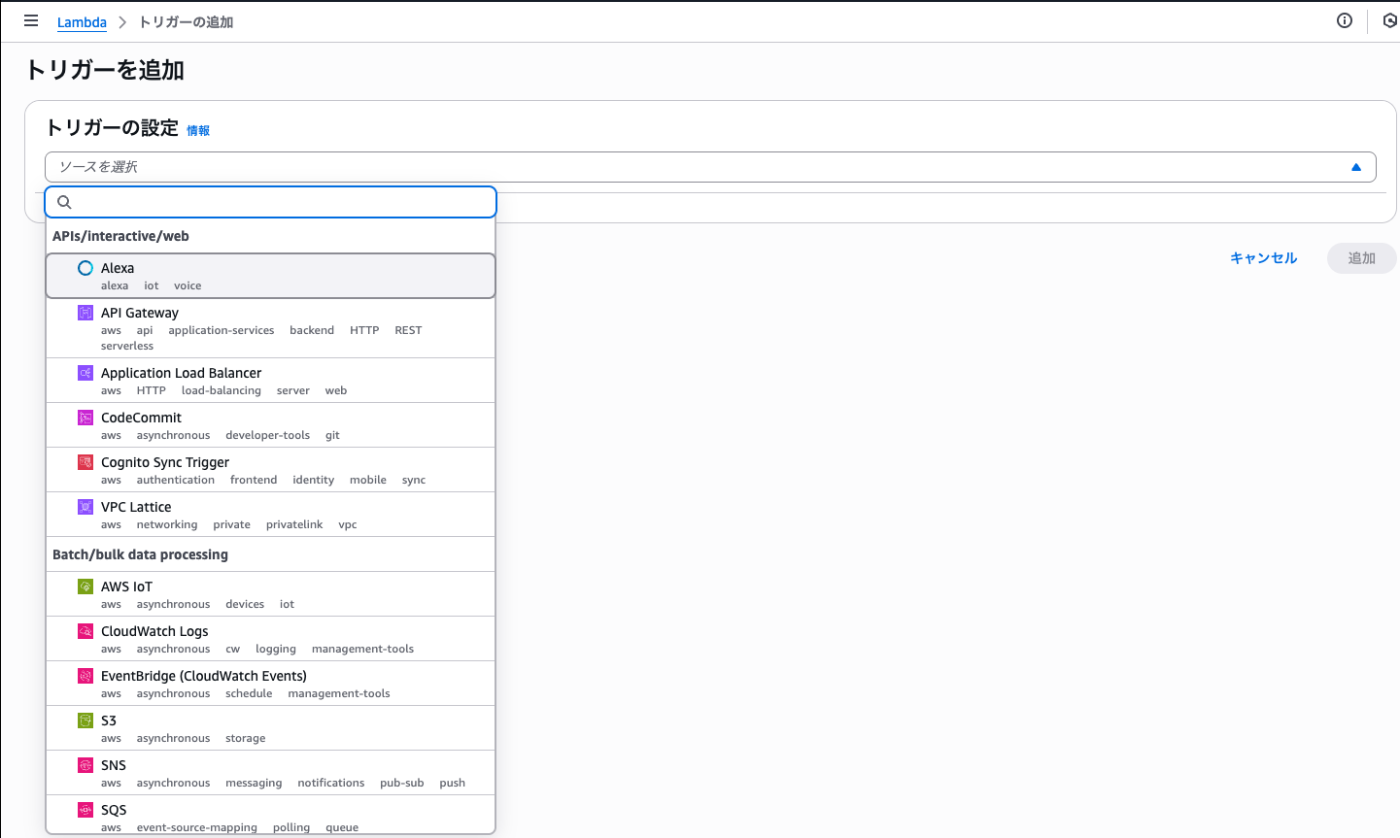Click the VPC Lattice service icon
This screenshot has height=838, width=1400.
coord(86,507)
